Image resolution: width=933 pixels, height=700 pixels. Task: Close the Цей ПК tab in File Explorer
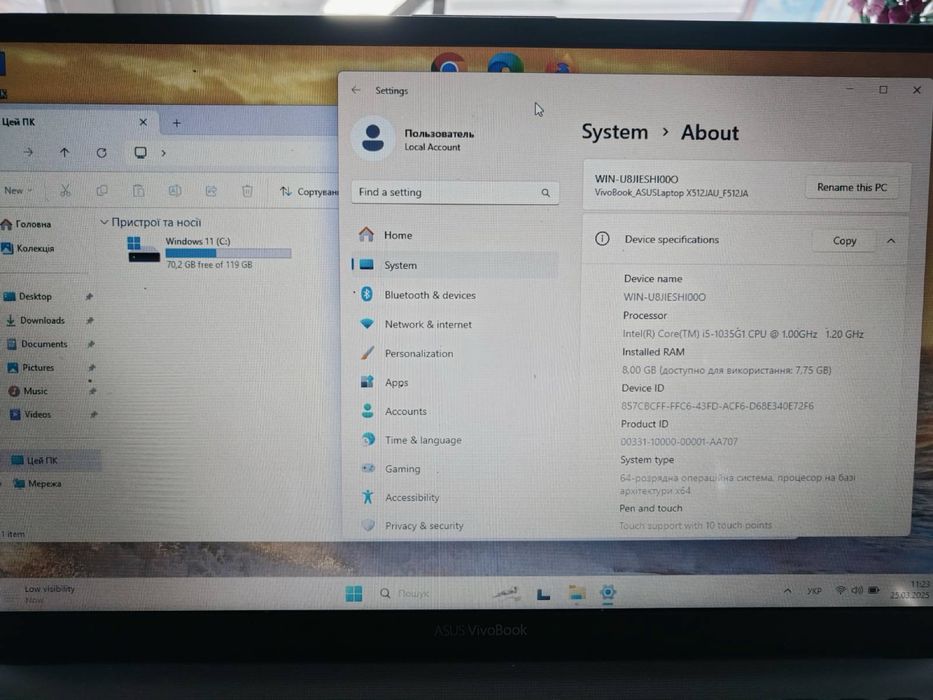(x=143, y=122)
